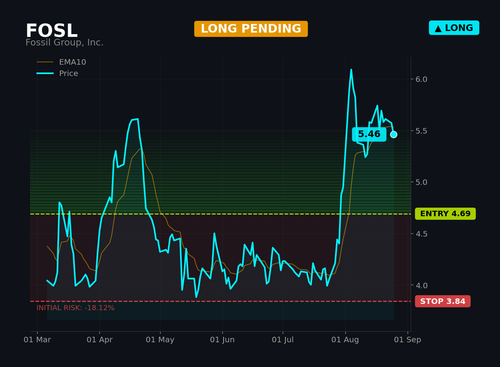
Task: Click the 6.0 y-axis tick label
Action: 421,79
